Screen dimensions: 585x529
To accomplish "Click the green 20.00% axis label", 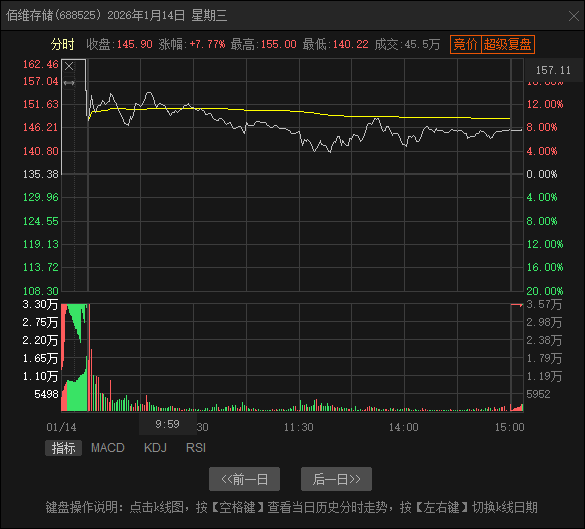I will tap(545, 291).
